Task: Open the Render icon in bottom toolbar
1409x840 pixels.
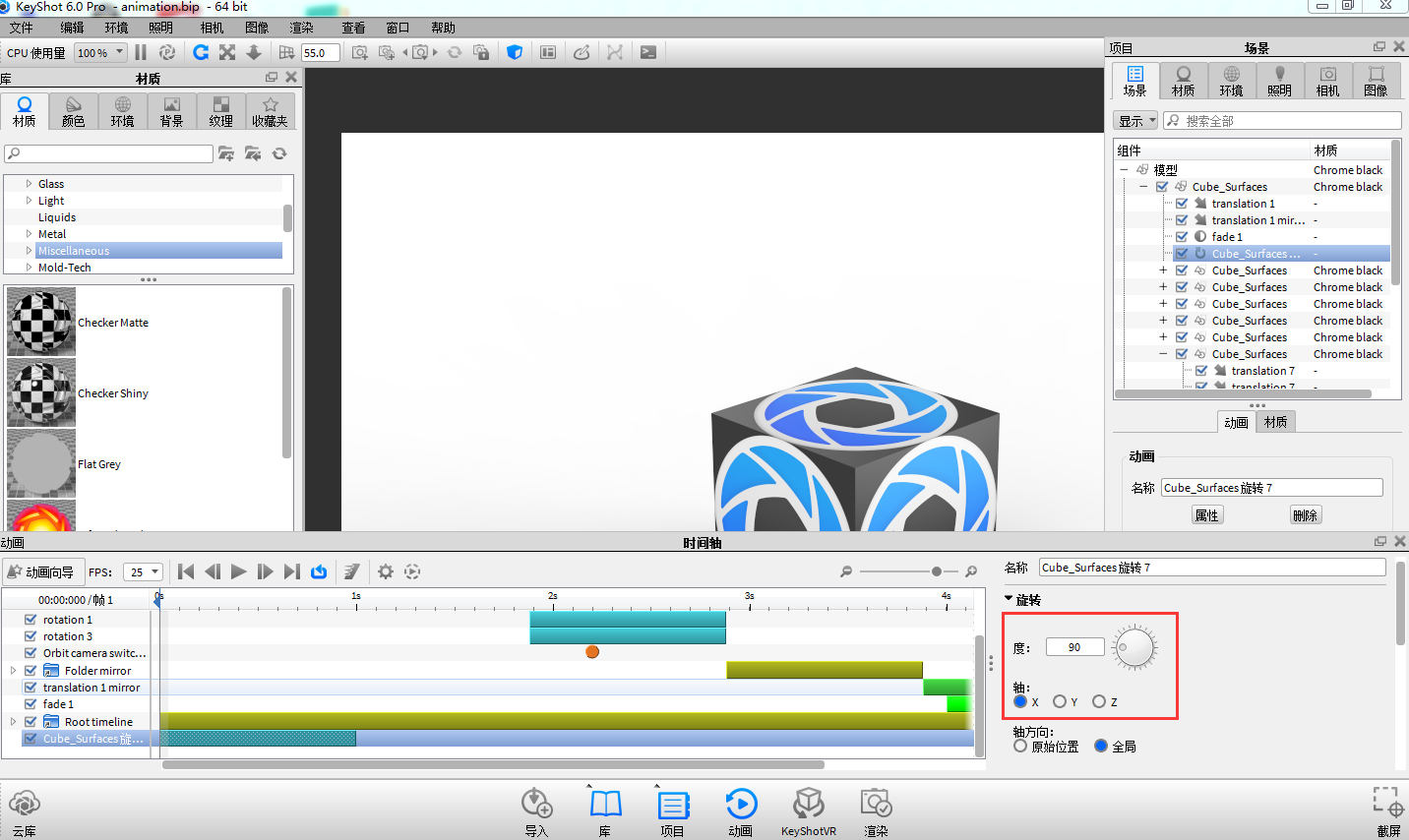Action: (875, 805)
